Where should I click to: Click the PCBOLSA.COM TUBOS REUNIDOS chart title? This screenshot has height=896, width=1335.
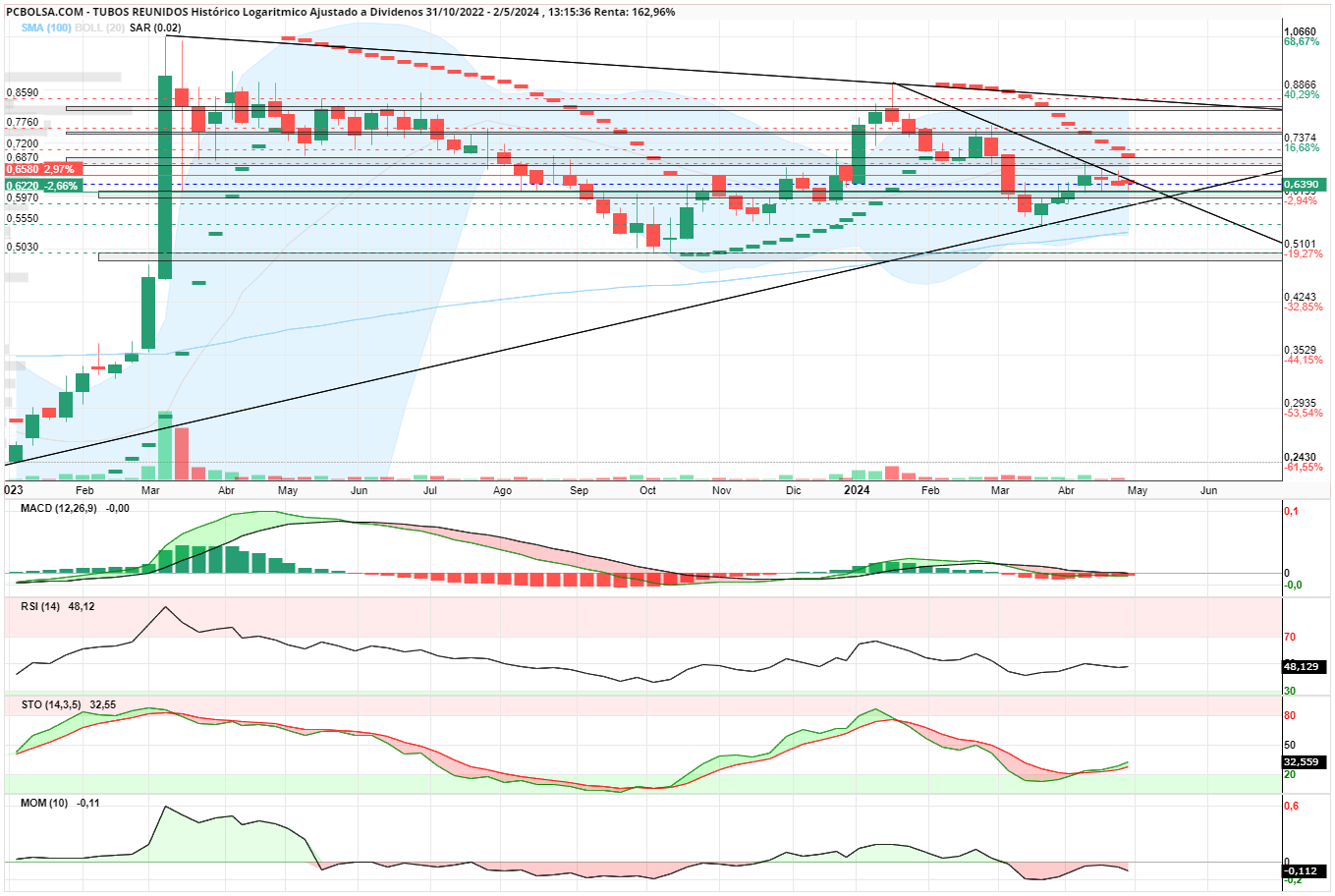click(x=339, y=12)
